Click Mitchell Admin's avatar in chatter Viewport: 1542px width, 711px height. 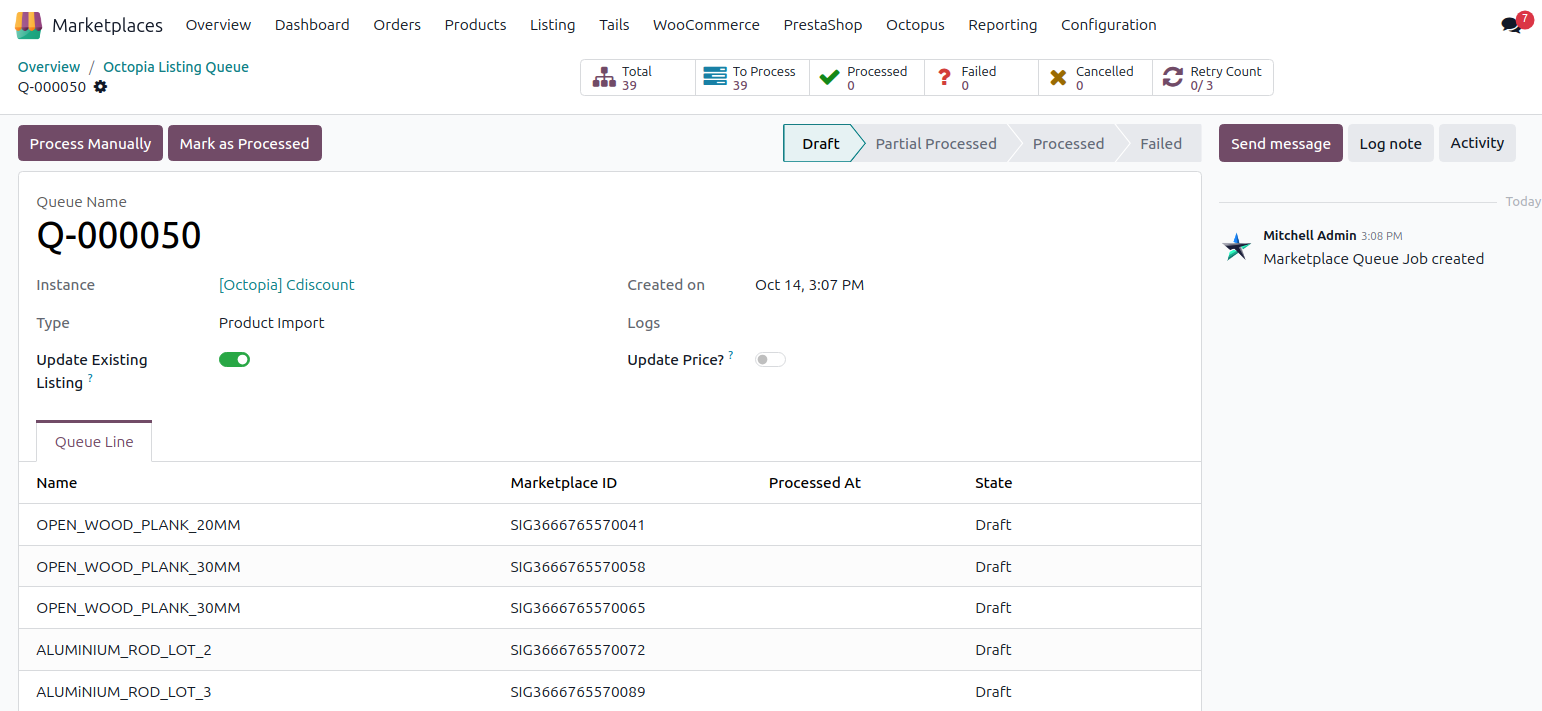point(1237,247)
